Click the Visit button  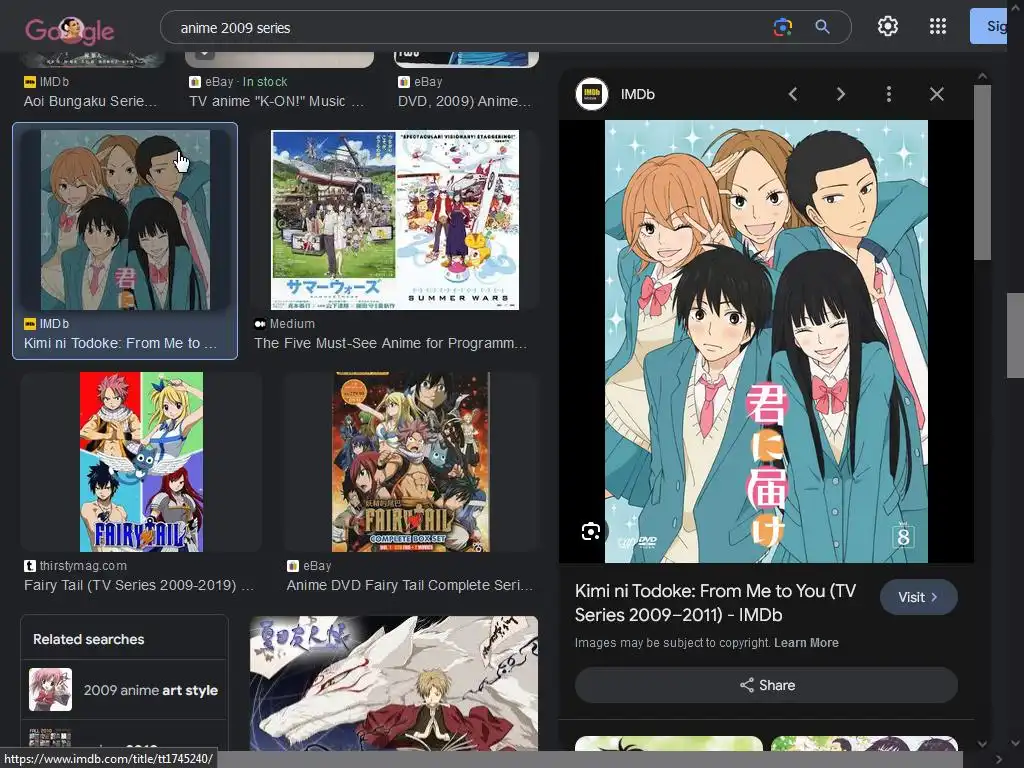point(918,597)
